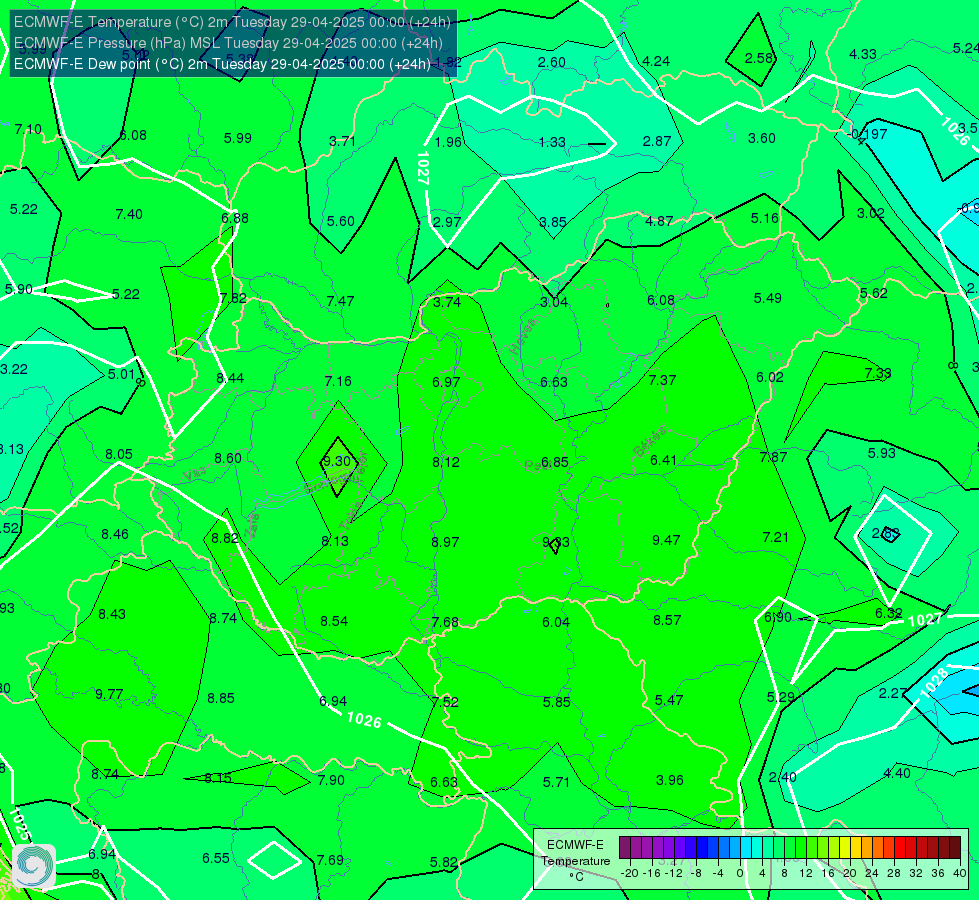Click the temperature value 6.41
This screenshot has height=900, width=979.
(663, 460)
